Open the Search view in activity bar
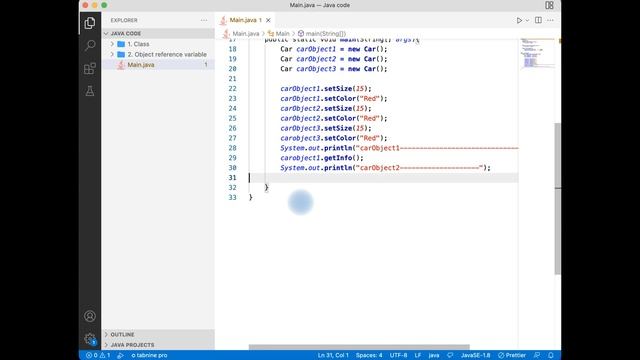Viewport: 640px width, 360px height. point(90,45)
